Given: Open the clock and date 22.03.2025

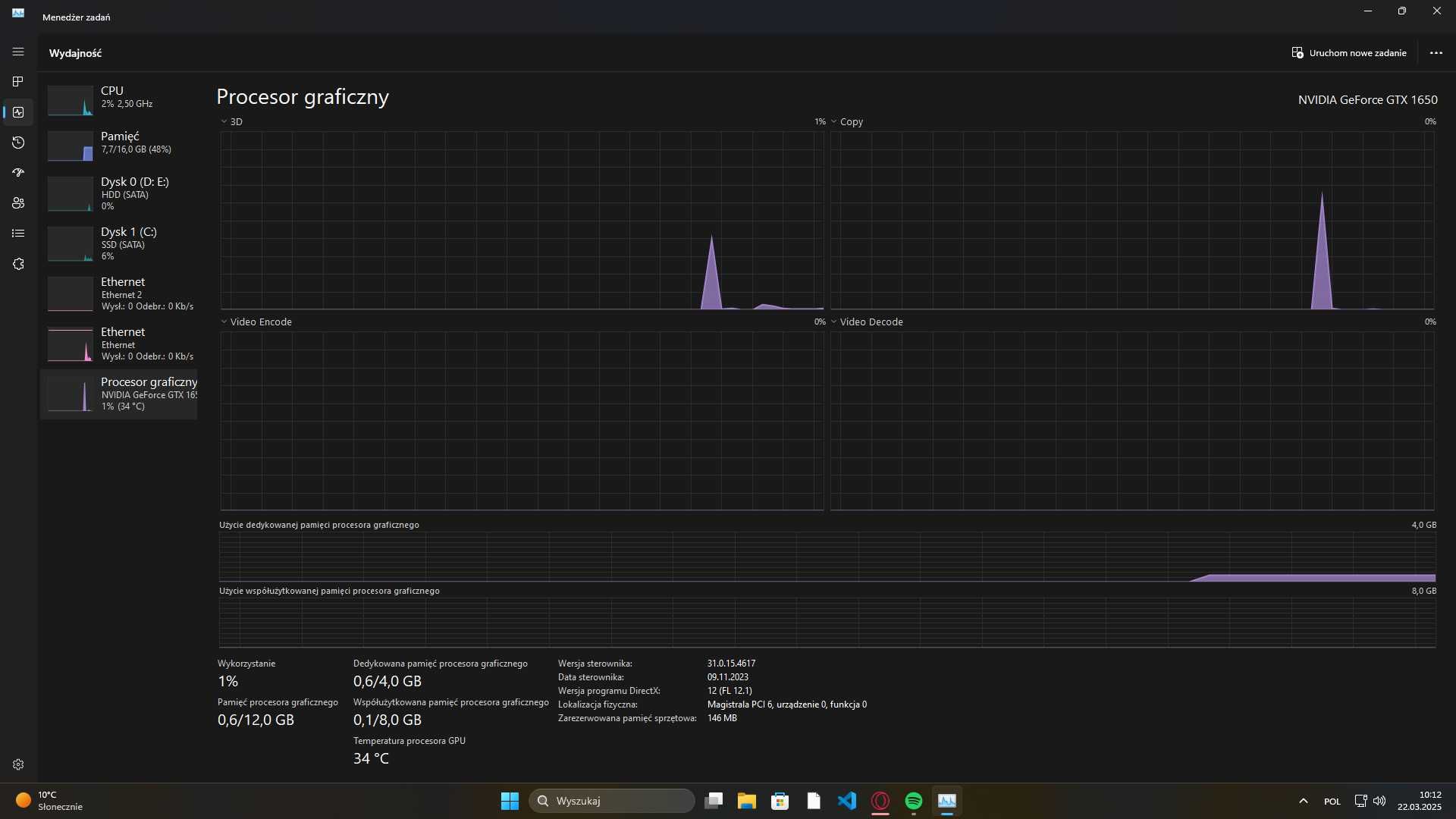Looking at the screenshot, I should 1420,801.
